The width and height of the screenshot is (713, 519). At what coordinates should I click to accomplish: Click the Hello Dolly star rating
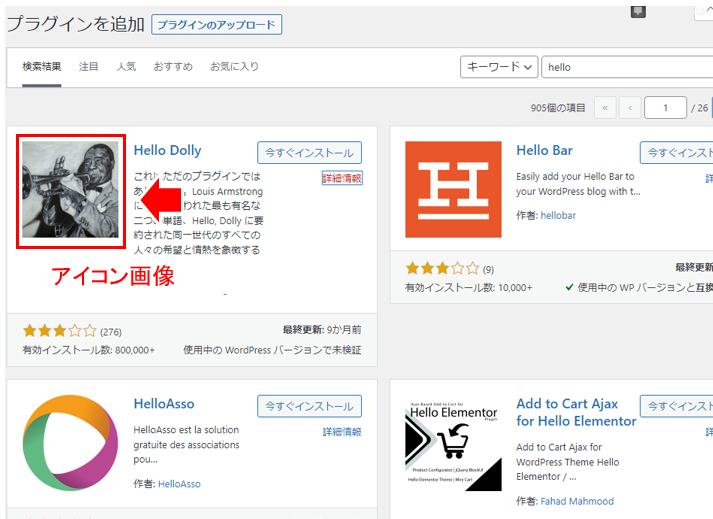pyautogui.click(x=60, y=331)
